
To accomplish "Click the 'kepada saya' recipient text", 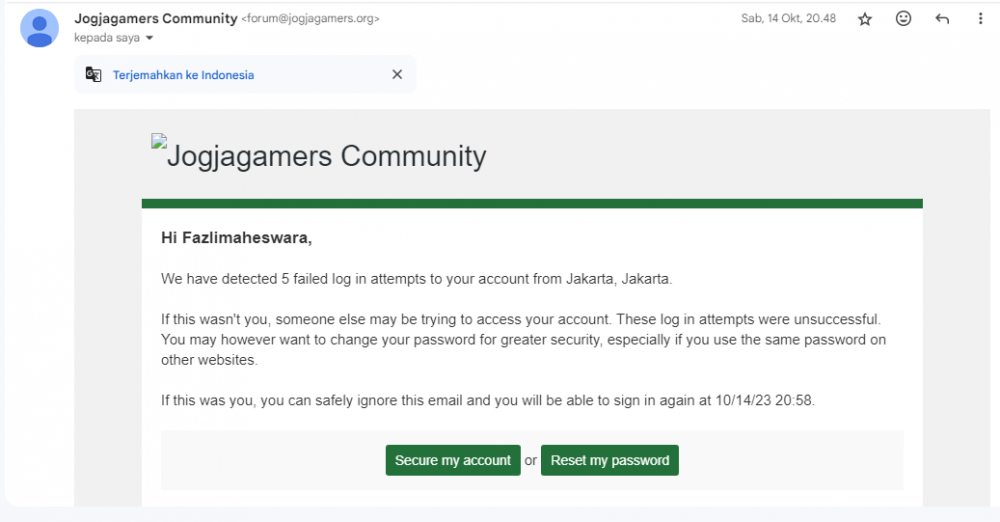I will pos(107,38).
